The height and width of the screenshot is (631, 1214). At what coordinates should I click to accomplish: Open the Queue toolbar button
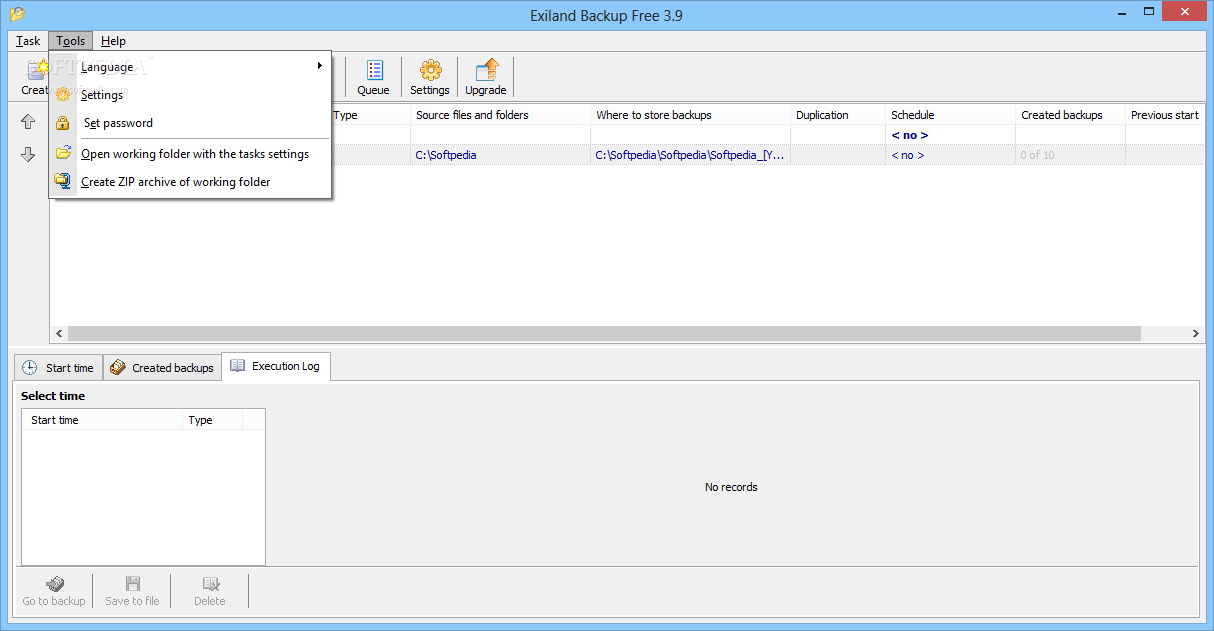[x=373, y=77]
